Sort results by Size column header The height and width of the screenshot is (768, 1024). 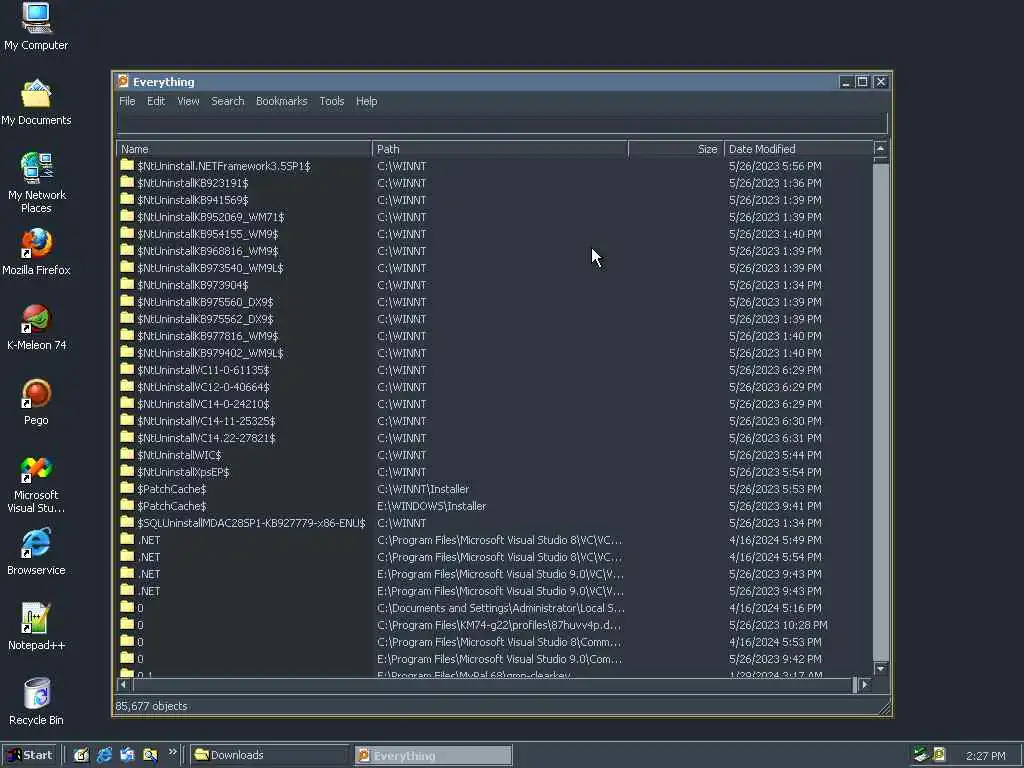[676, 149]
